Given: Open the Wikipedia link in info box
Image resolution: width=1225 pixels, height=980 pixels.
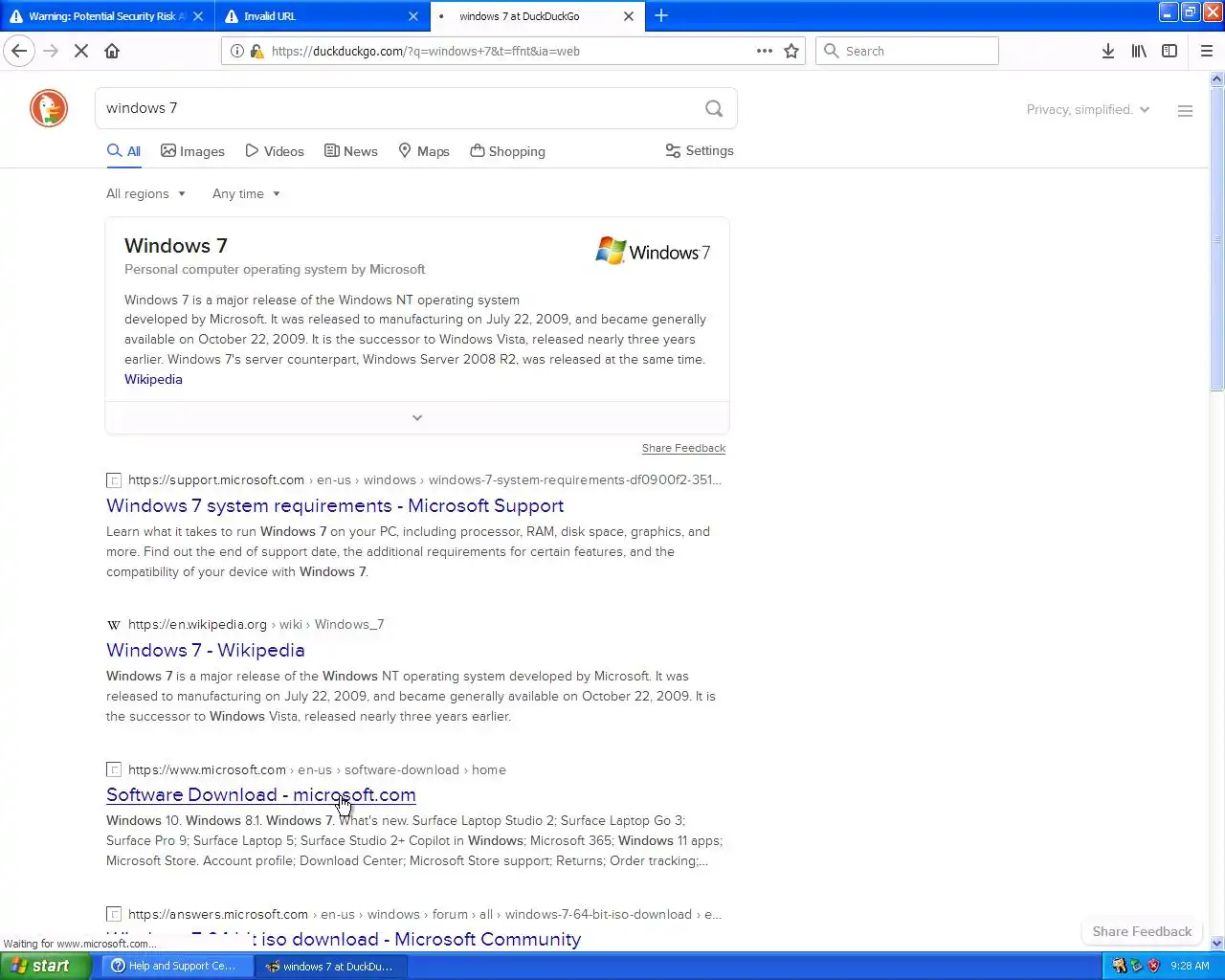Looking at the screenshot, I should (153, 379).
